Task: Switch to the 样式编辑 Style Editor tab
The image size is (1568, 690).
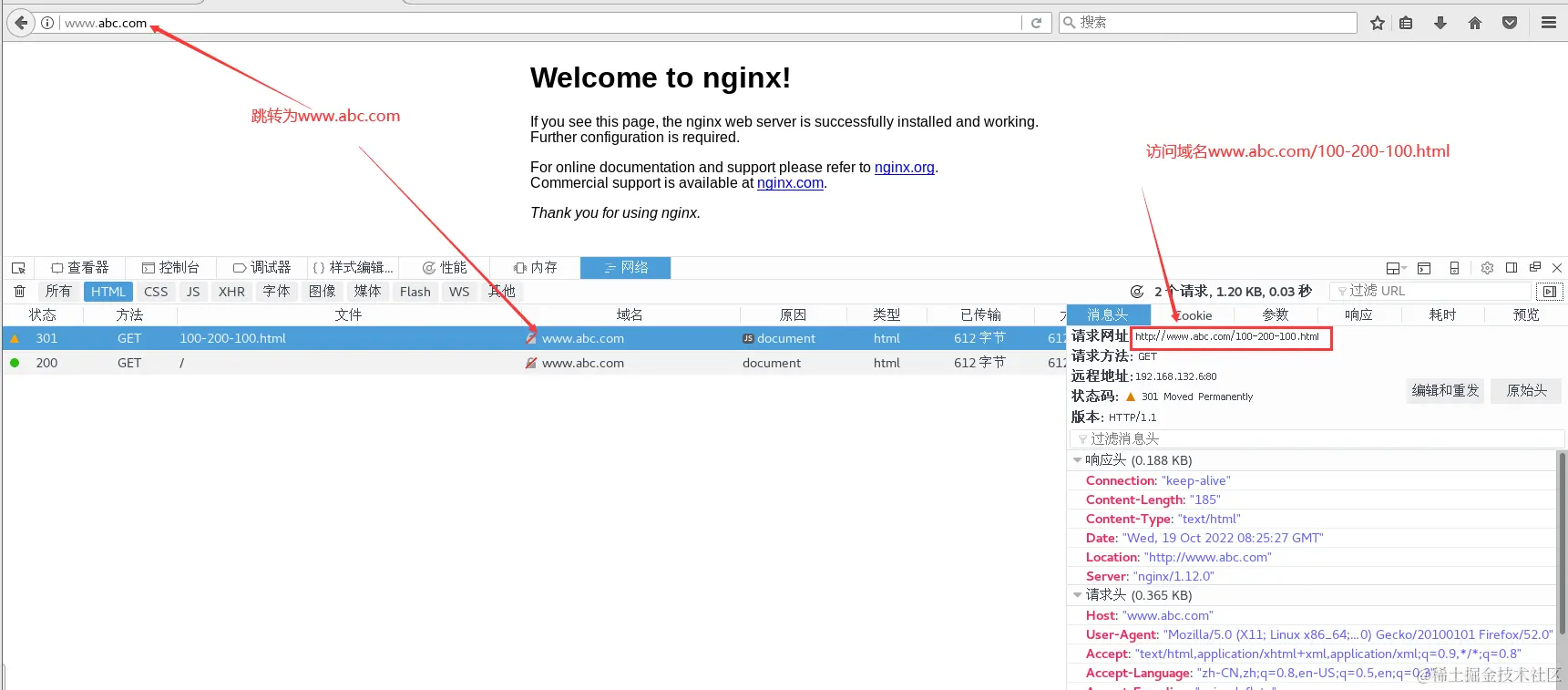Action: (x=353, y=268)
